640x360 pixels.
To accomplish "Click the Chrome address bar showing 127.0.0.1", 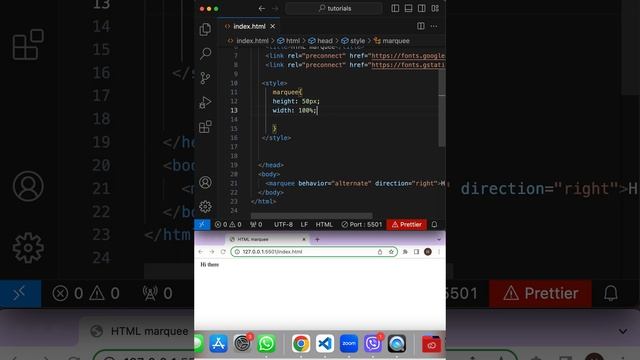I will 314,252.
